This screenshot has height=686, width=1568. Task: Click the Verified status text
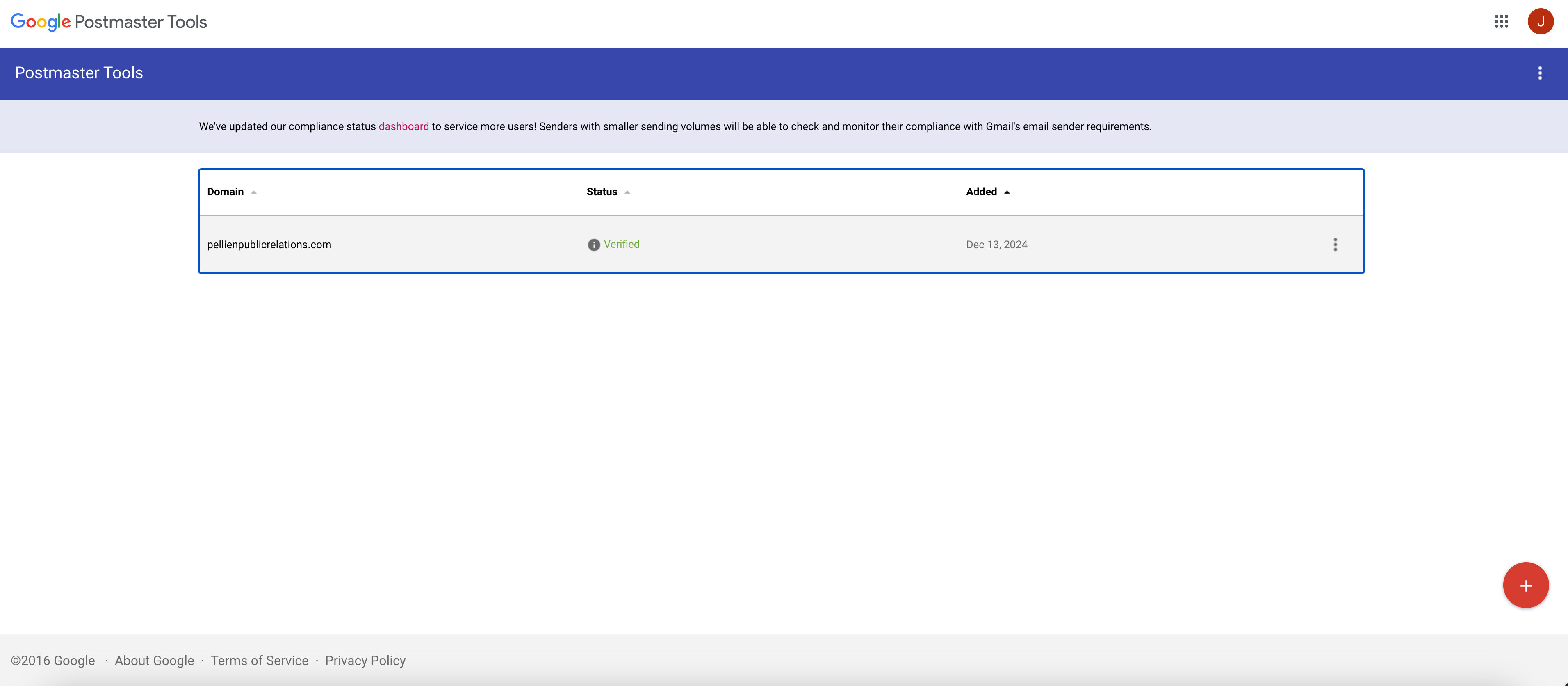621,244
